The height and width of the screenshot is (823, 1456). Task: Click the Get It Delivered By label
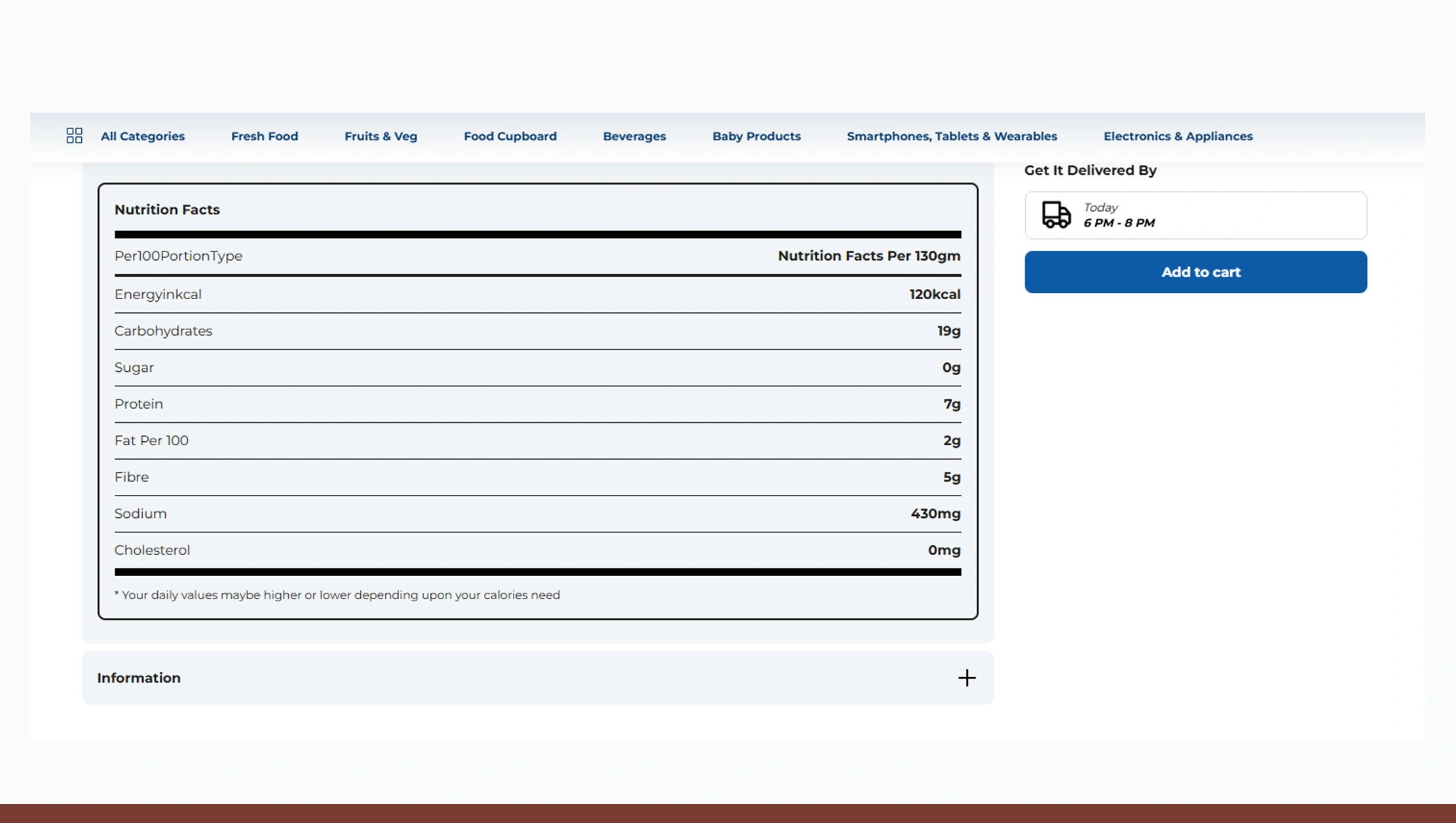[x=1090, y=170]
